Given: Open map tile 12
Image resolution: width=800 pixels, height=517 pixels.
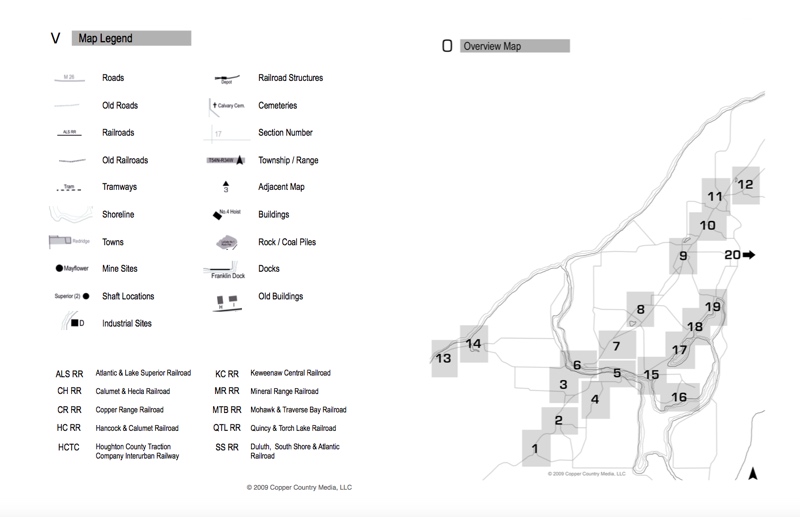Looking at the screenshot, I should [x=746, y=185].
